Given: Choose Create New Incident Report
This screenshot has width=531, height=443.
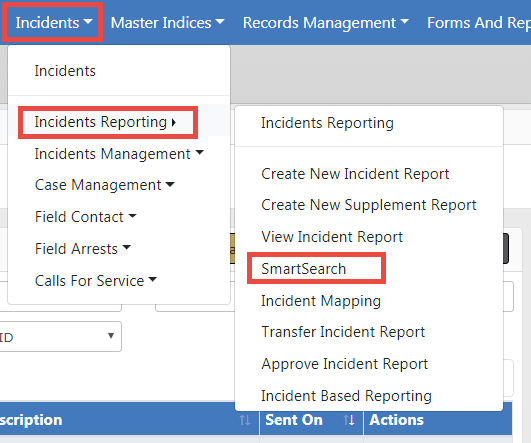Looking at the screenshot, I should pyautogui.click(x=355, y=174).
